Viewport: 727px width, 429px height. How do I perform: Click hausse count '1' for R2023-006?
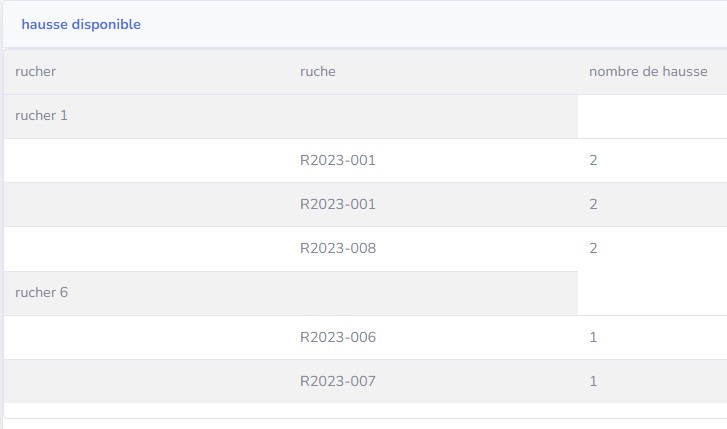click(x=594, y=337)
